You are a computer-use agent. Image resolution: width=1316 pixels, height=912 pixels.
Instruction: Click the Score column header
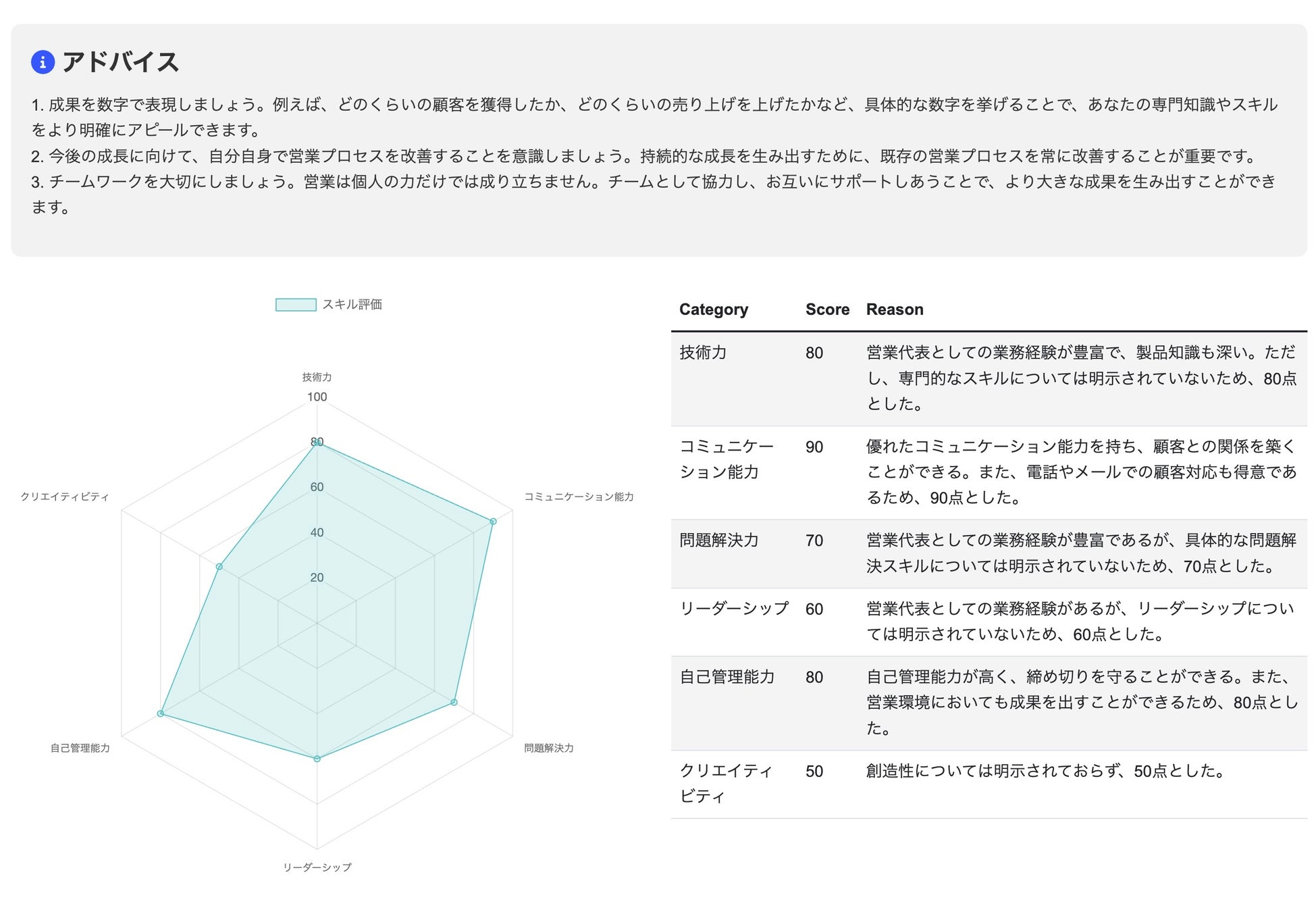827,309
